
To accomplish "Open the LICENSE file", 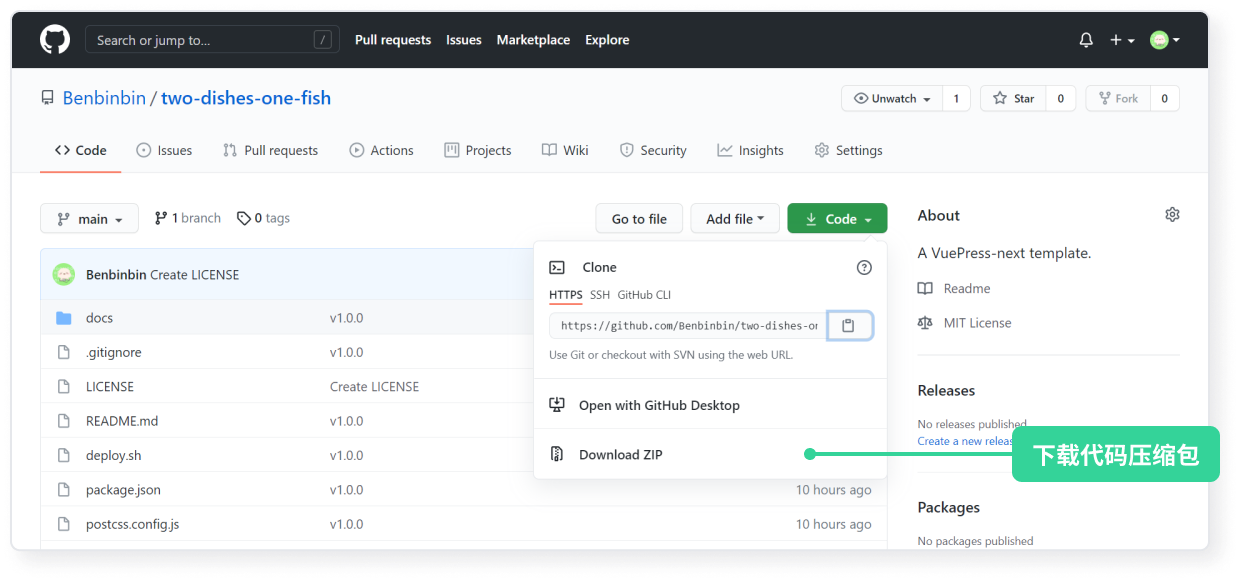I will [110, 386].
